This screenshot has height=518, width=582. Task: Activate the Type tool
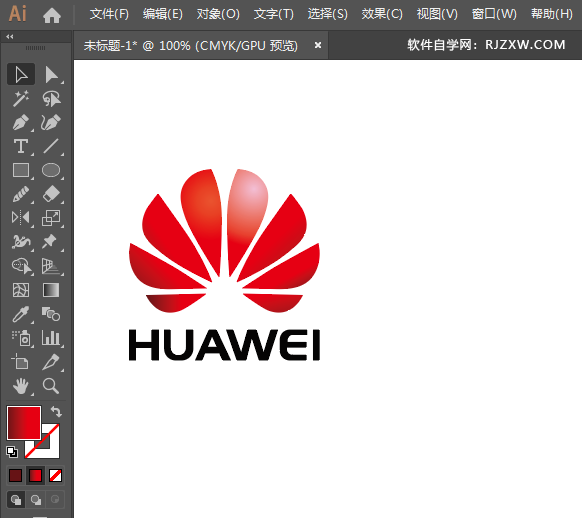(x=21, y=146)
